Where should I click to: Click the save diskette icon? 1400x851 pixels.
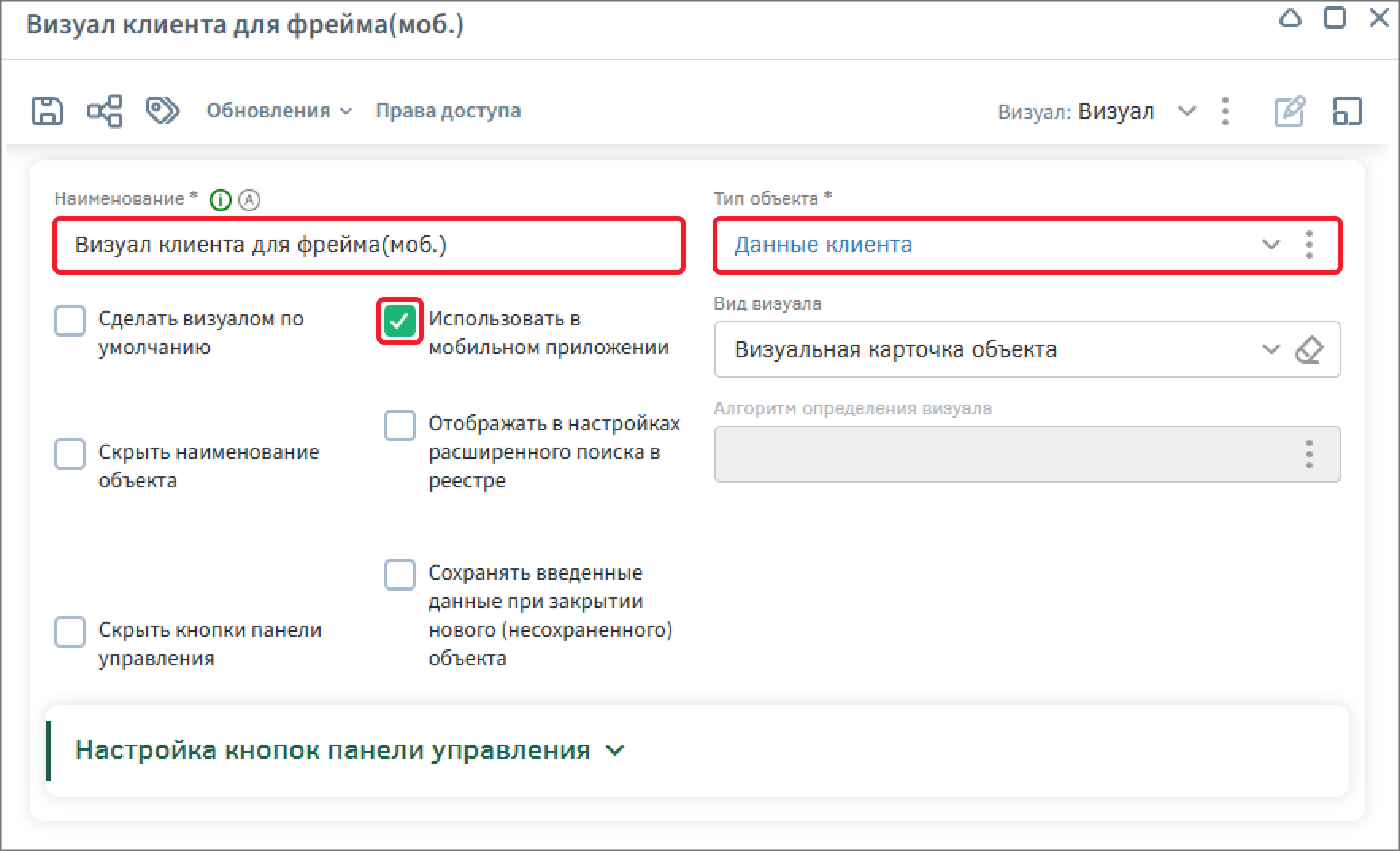click(47, 111)
